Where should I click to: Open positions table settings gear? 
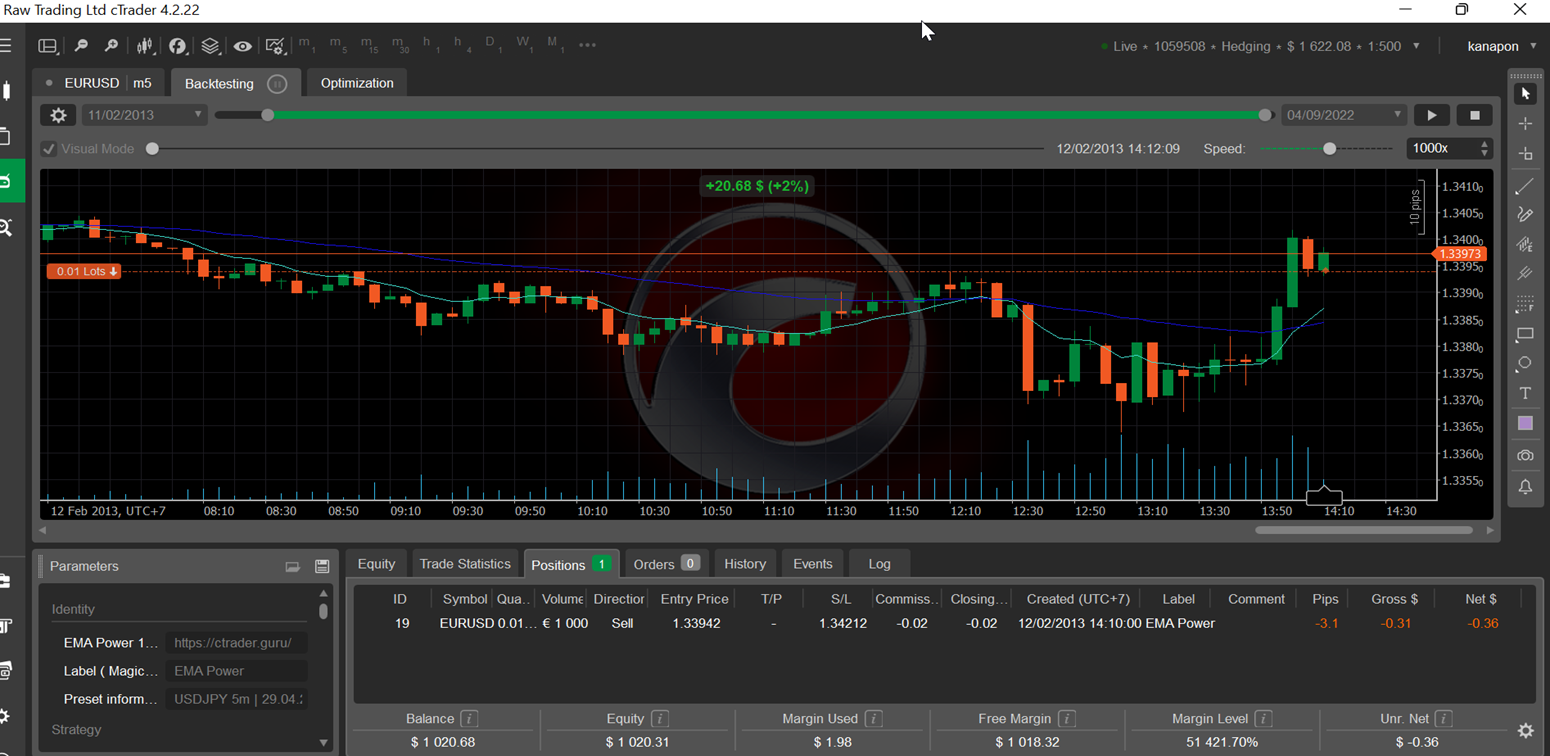coord(1525,730)
